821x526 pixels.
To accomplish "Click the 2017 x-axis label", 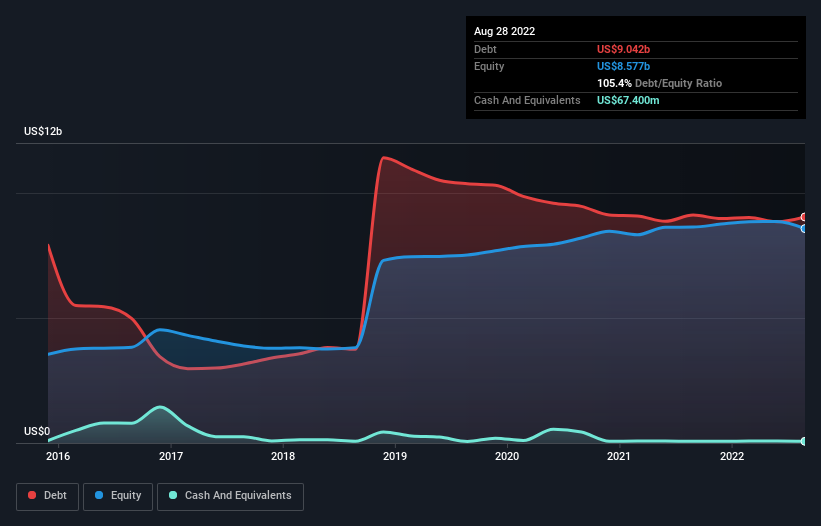I will point(171,456).
